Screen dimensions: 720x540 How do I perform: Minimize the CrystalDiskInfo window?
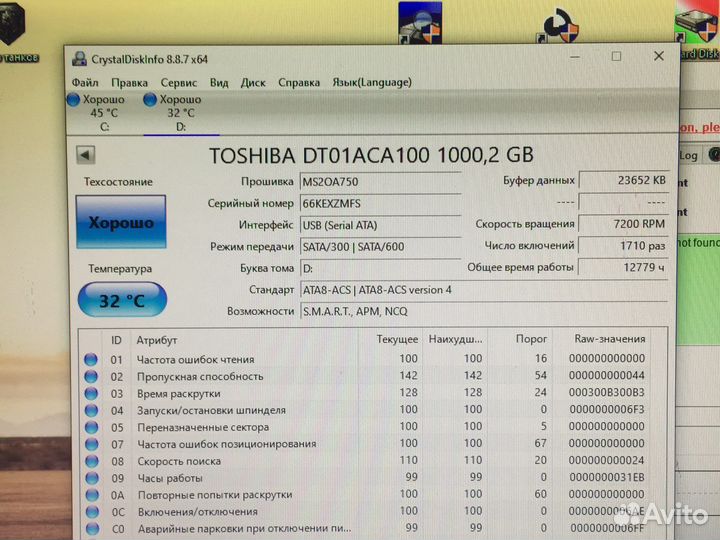(x=574, y=57)
